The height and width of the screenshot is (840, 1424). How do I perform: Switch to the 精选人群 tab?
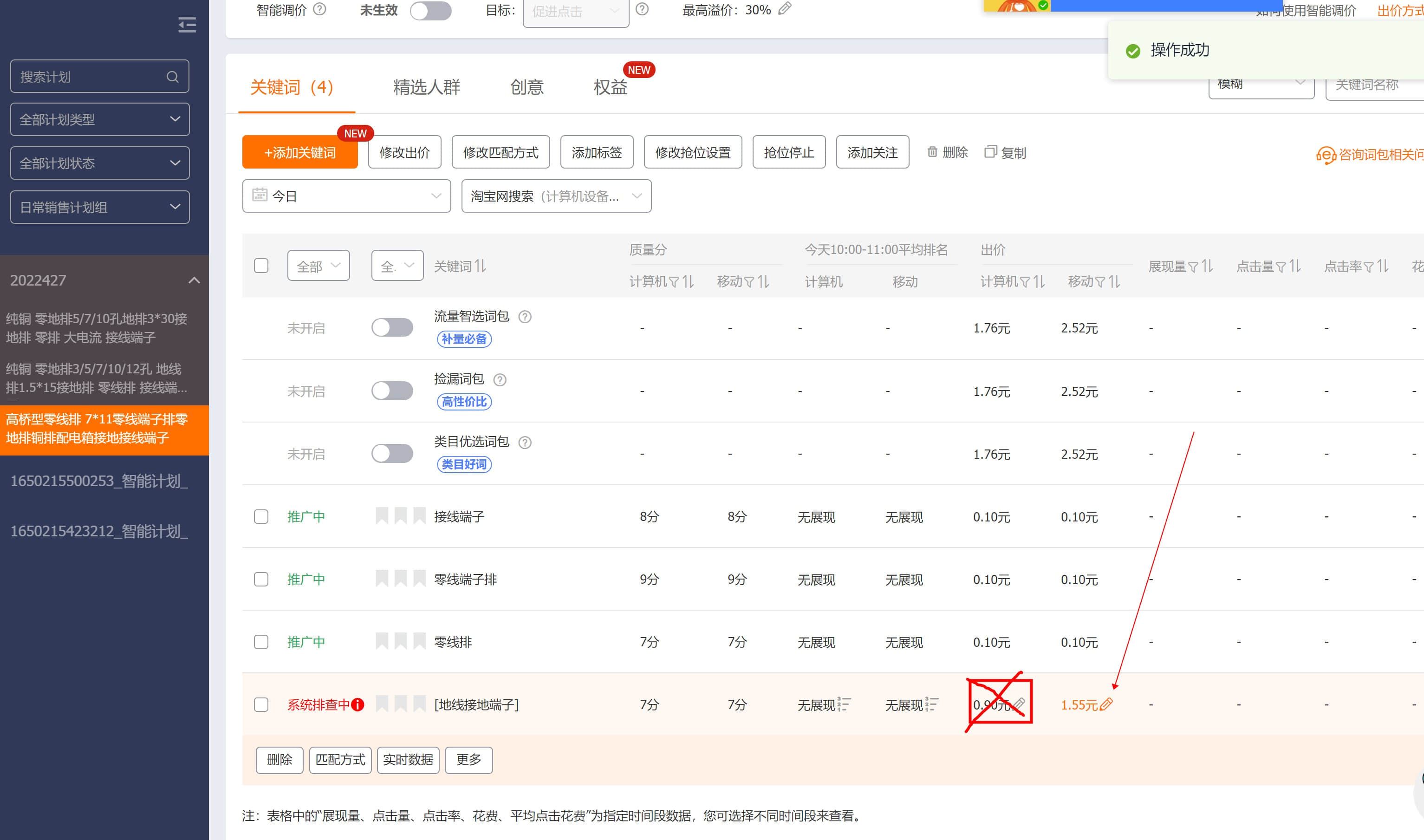(426, 87)
